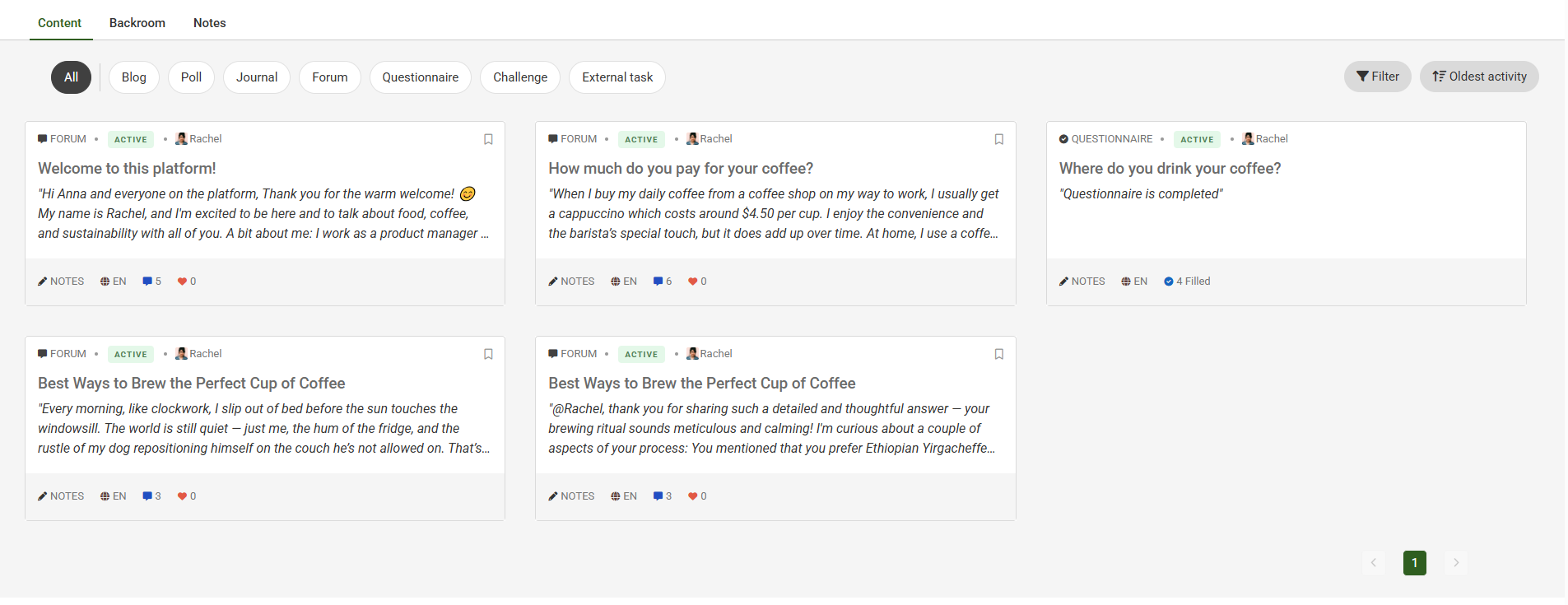Screen dimensions: 1568x605
Task: Switch to the Notes tab
Action: click(x=209, y=23)
